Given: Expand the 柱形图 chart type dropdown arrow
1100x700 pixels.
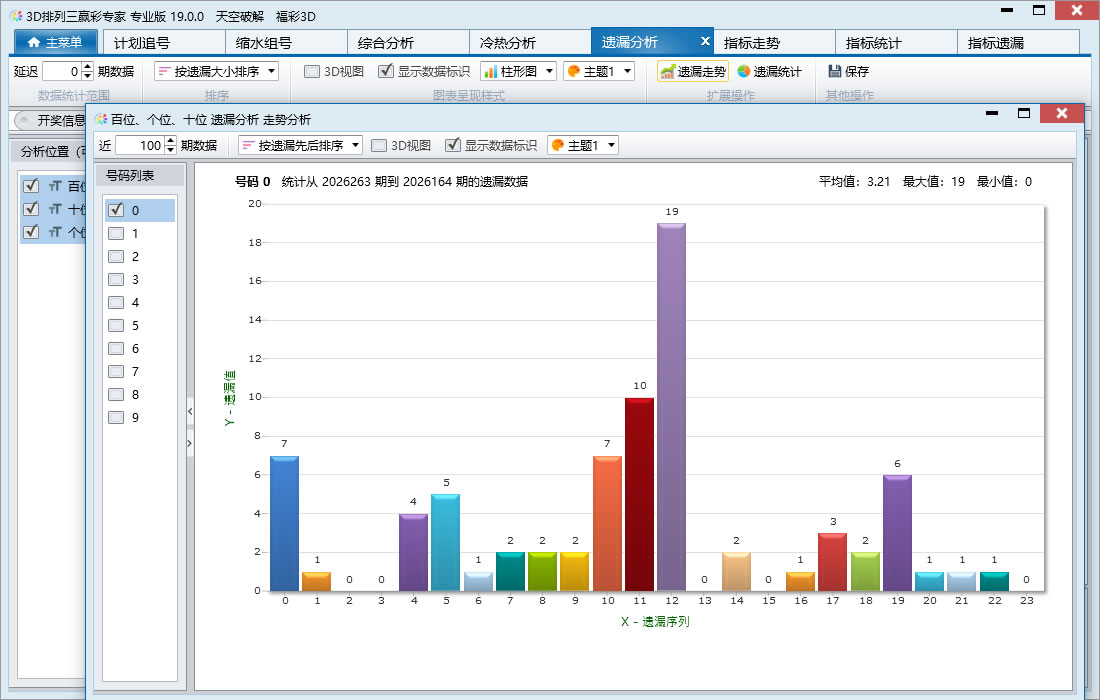Looking at the screenshot, I should (549, 72).
